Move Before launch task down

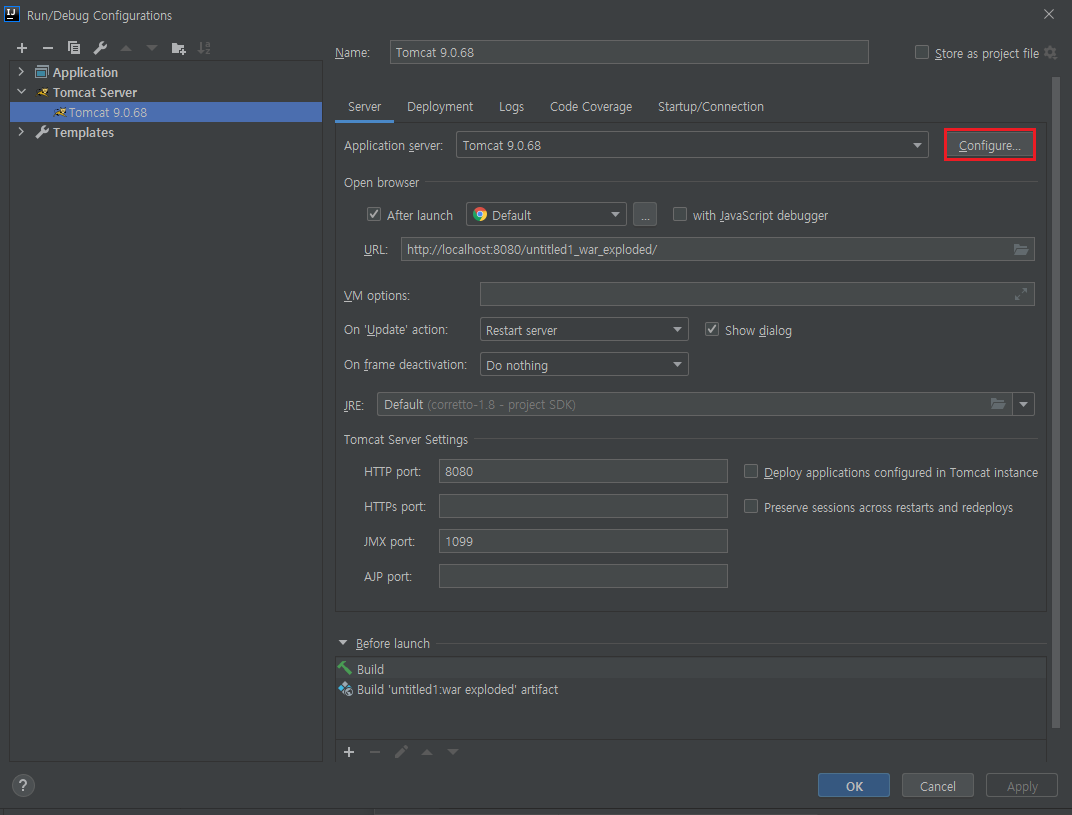pos(453,752)
